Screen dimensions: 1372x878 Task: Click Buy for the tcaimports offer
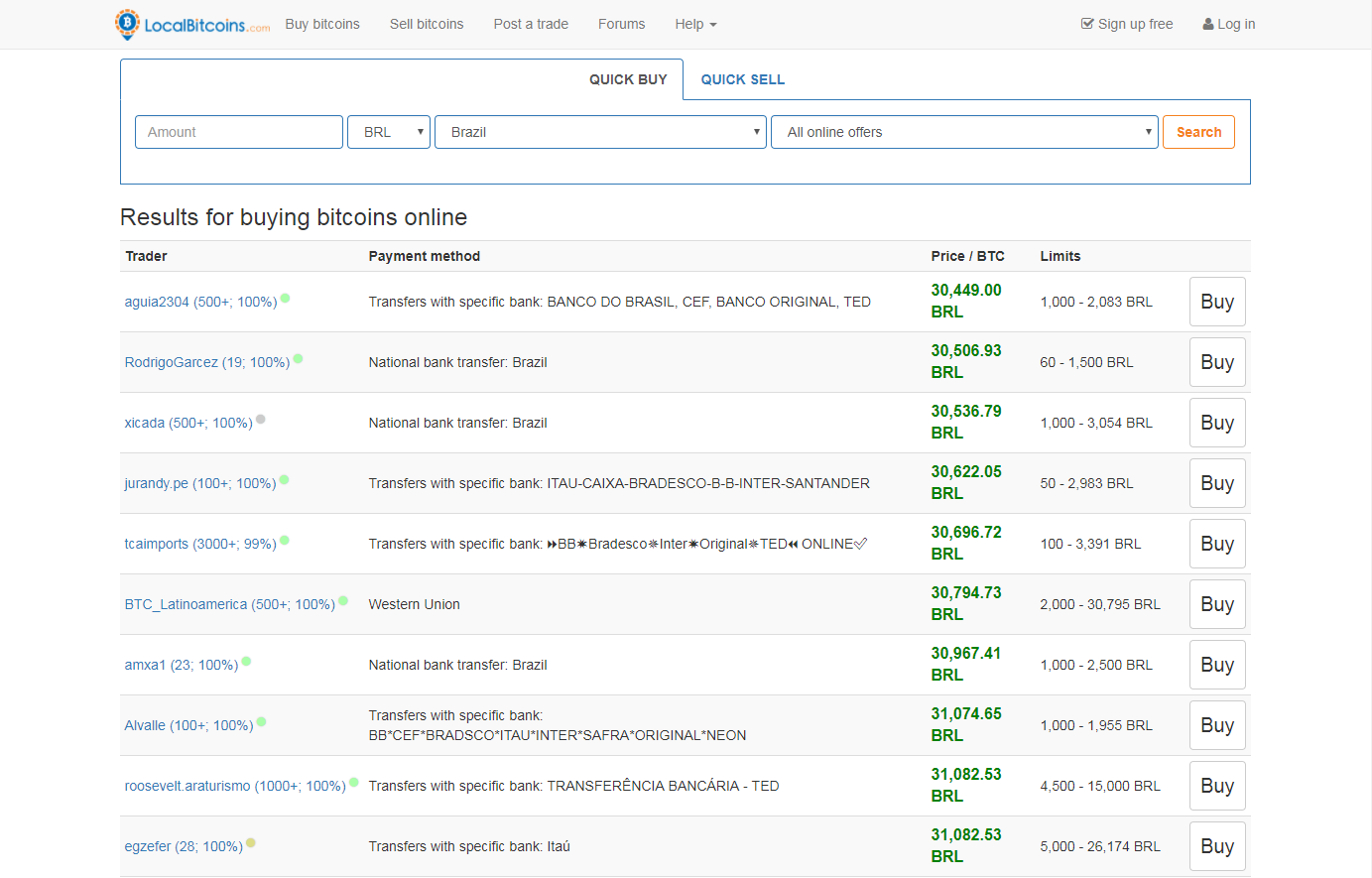pyautogui.click(x=1217, y=544)
